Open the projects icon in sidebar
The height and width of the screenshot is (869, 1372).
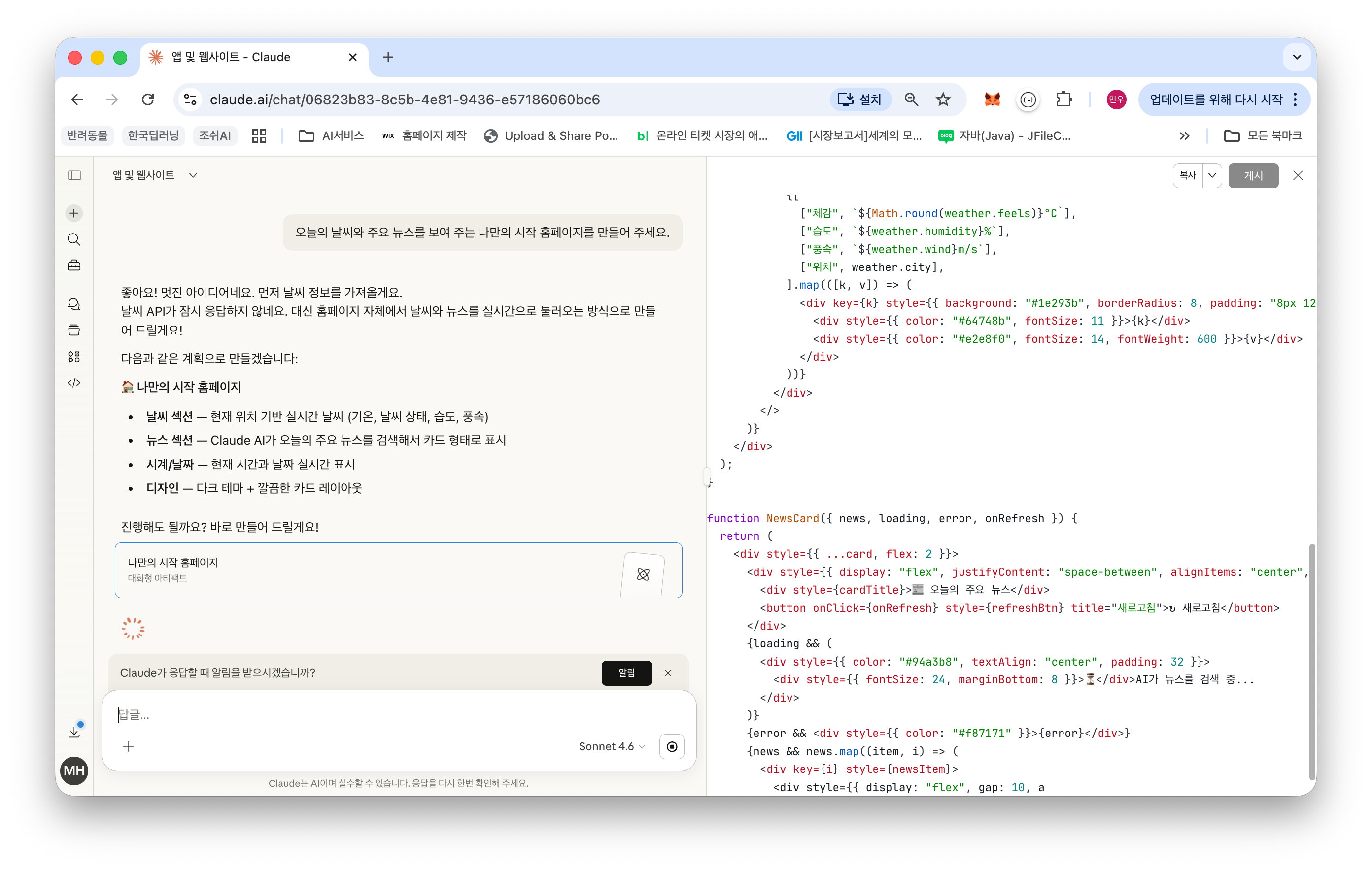tap(74, 330)
